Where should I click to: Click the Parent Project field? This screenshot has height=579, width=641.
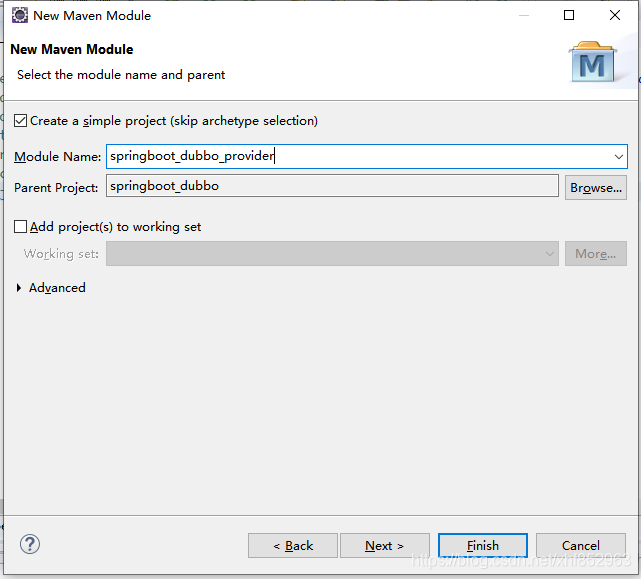[x=332, y=186]
